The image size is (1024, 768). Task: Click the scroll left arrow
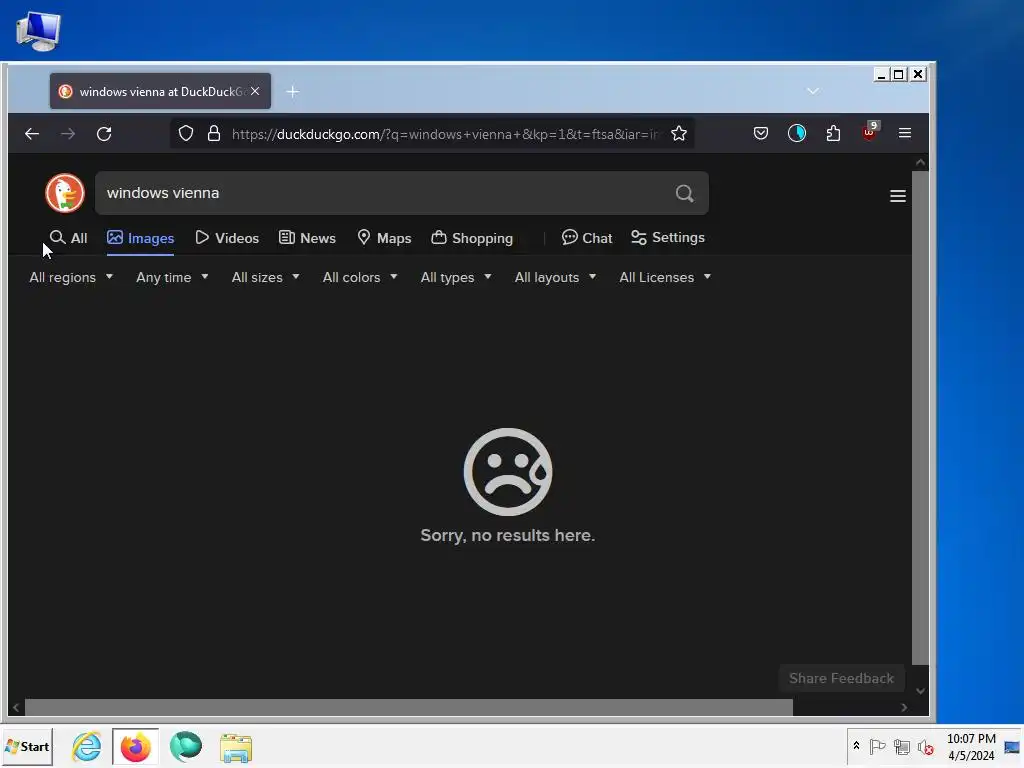(16, 707)
